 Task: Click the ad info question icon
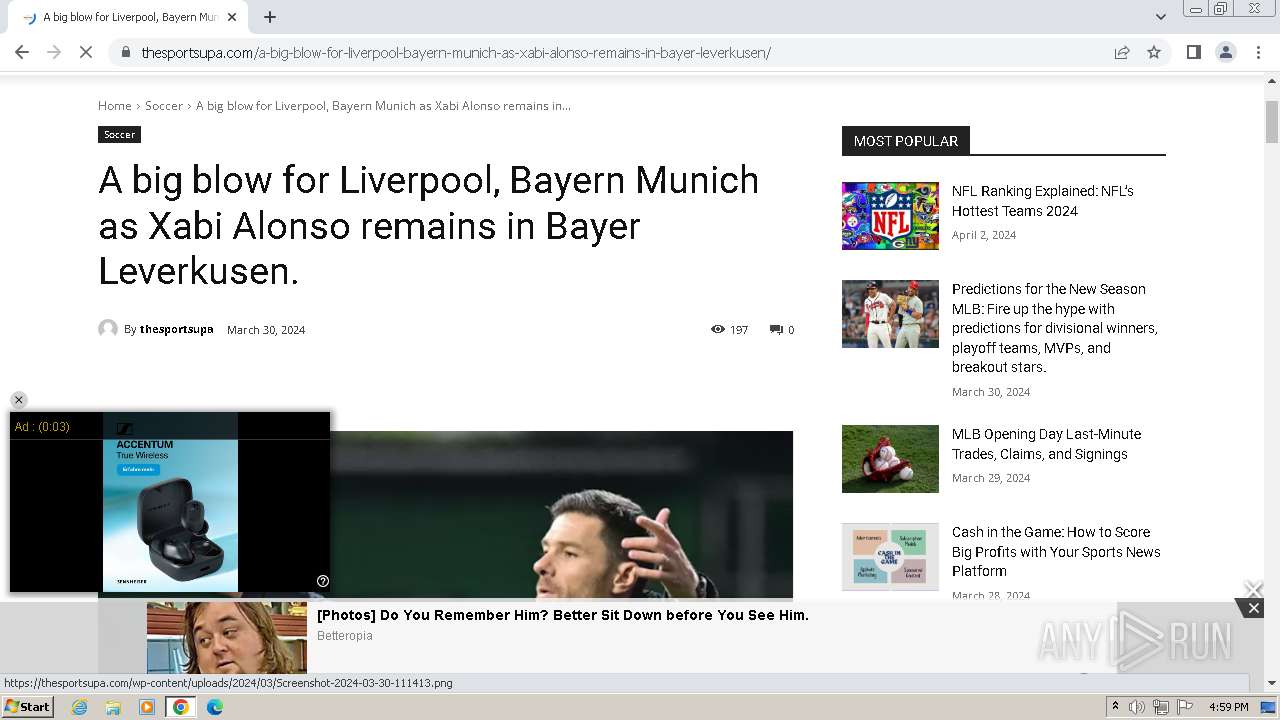[x=323, y=581]
